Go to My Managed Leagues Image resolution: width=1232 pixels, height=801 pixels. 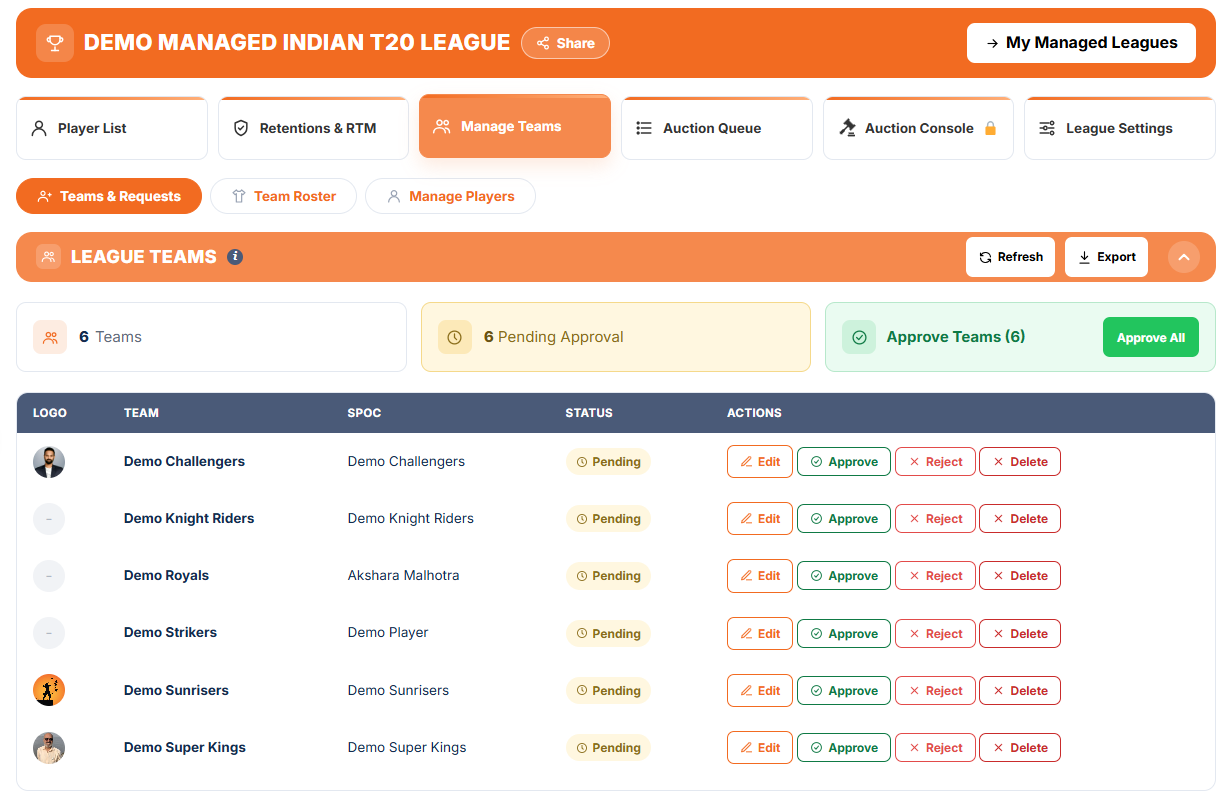1081,43
